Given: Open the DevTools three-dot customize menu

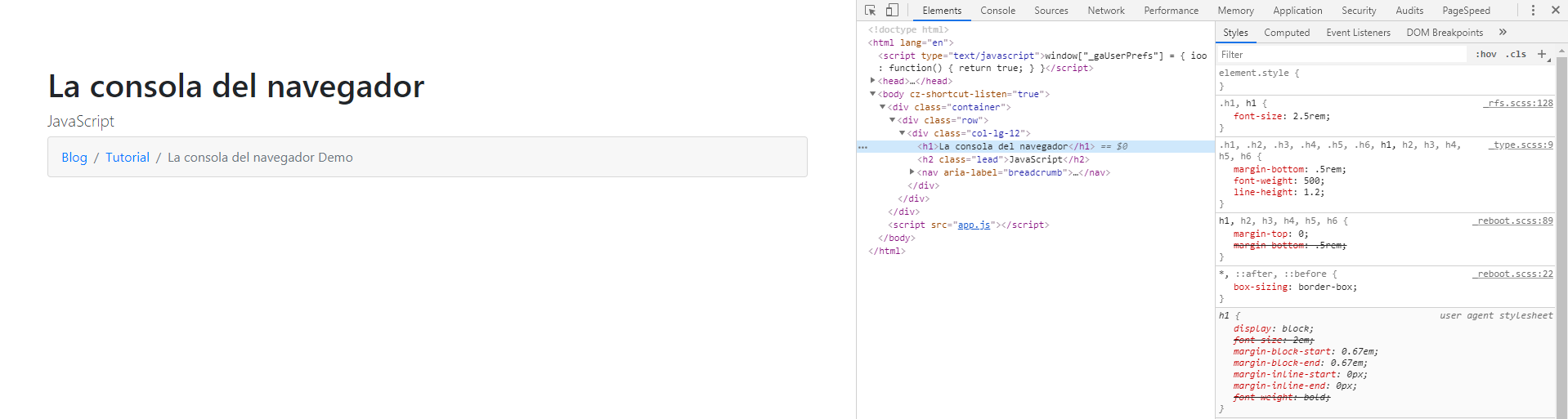Looking at the screenshot, I should [1533, 11].
